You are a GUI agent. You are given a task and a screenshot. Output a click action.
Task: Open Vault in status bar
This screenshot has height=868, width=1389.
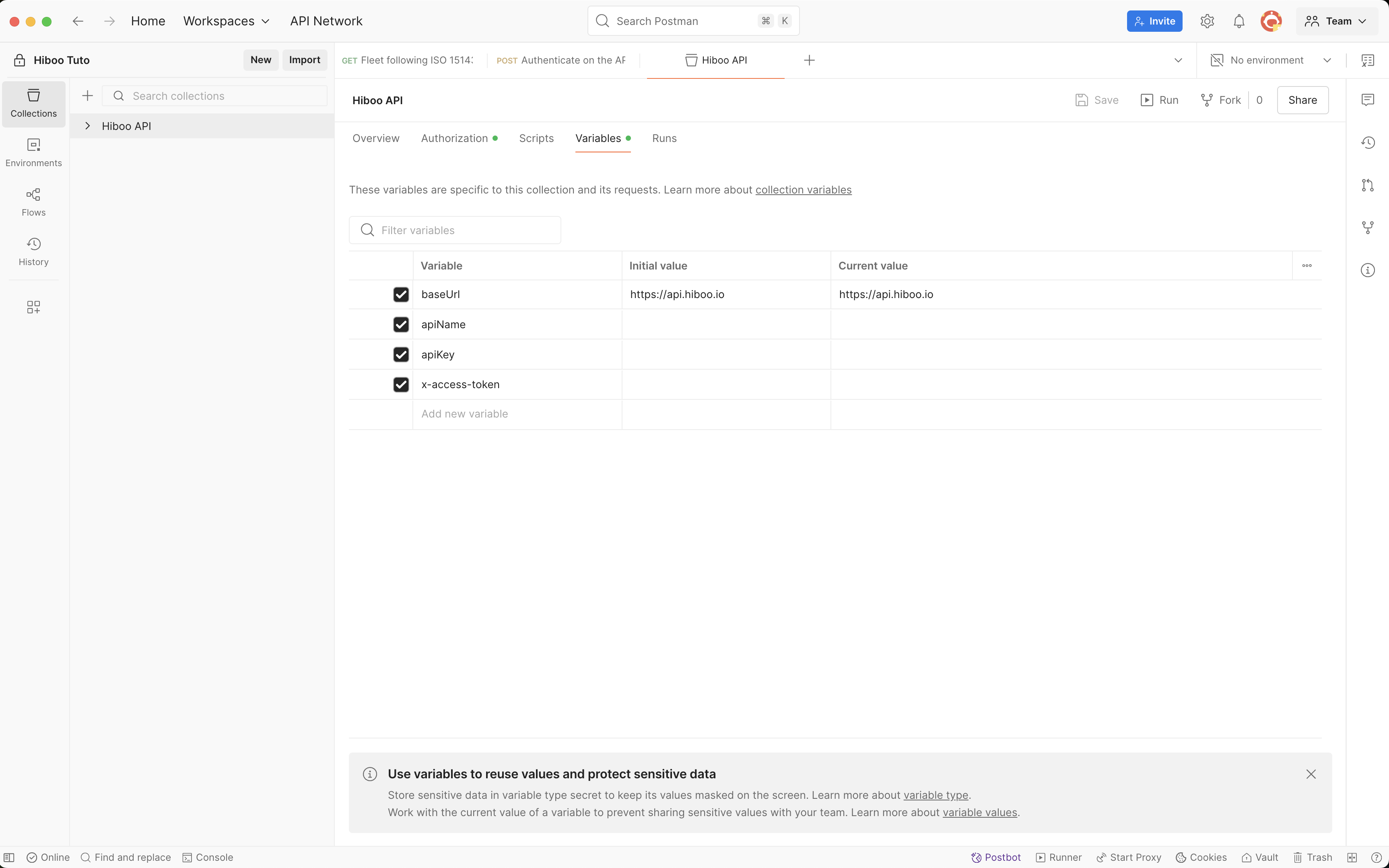point(1260,857)
